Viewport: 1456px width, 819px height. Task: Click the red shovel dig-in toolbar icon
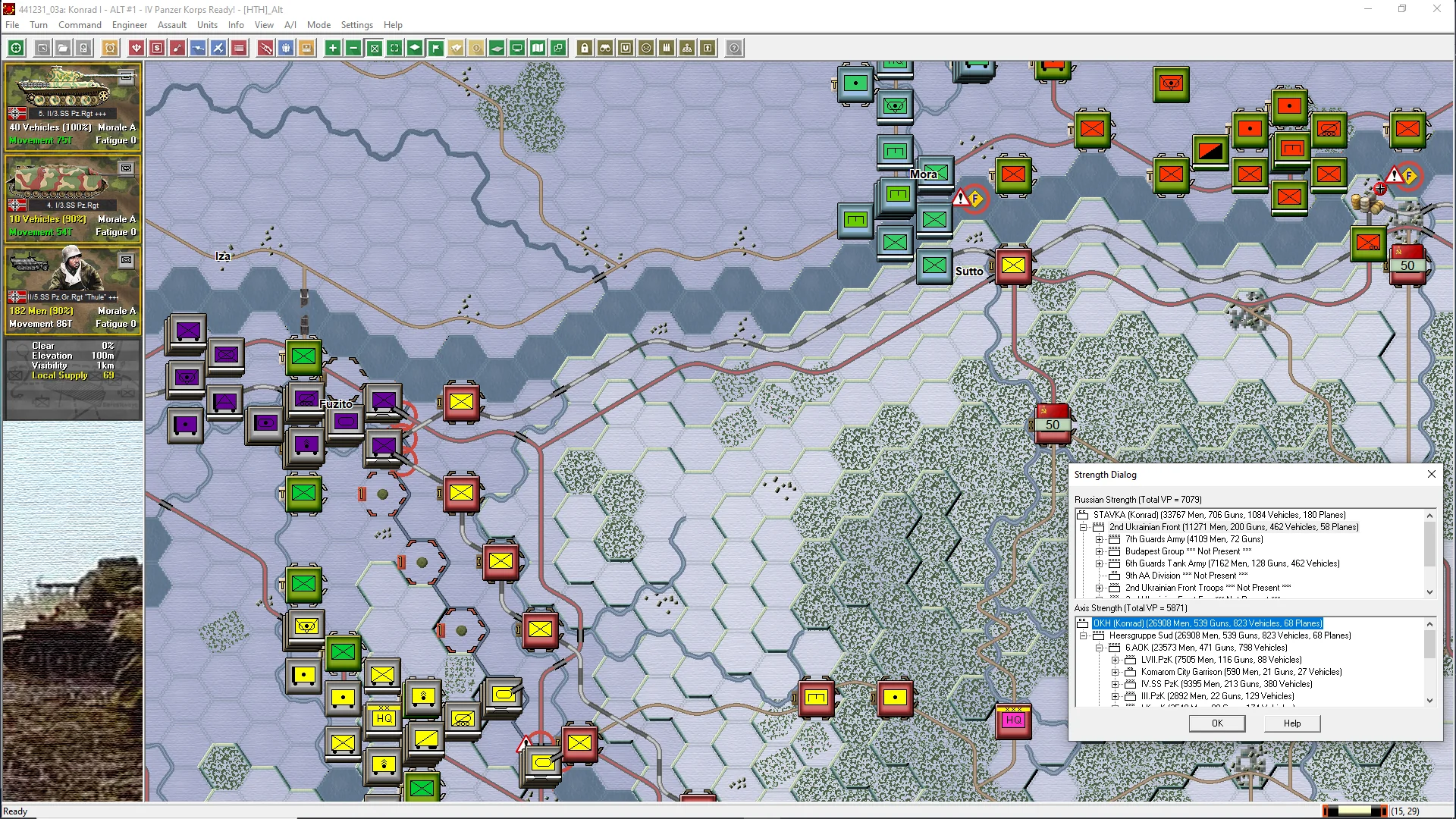click(177, 48)
